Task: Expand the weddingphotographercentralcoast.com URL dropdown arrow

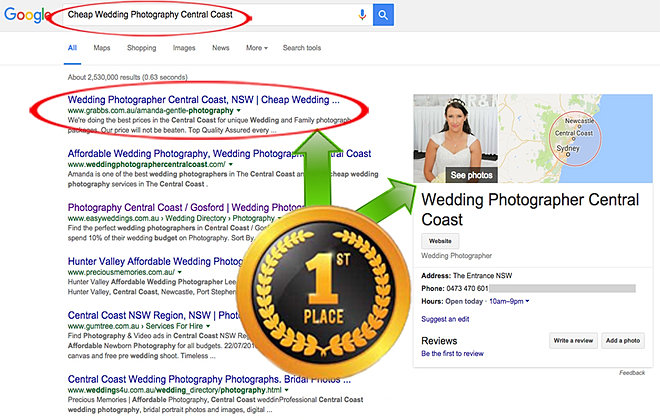Action: pyautogui.click(x=231, y=165)
